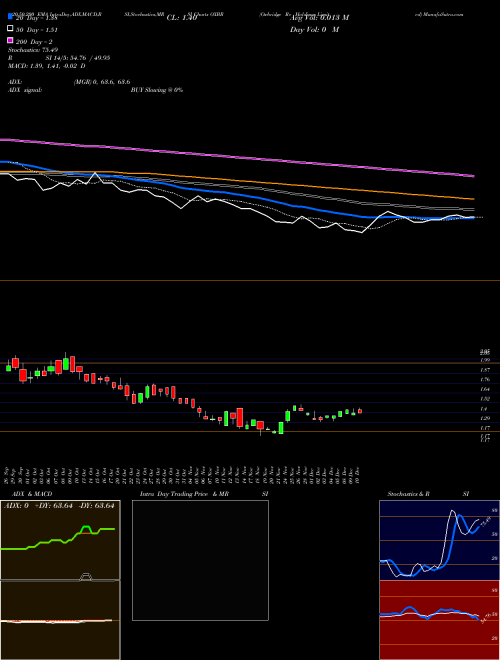Open the ADX green line chart panel

pos(60,540)
